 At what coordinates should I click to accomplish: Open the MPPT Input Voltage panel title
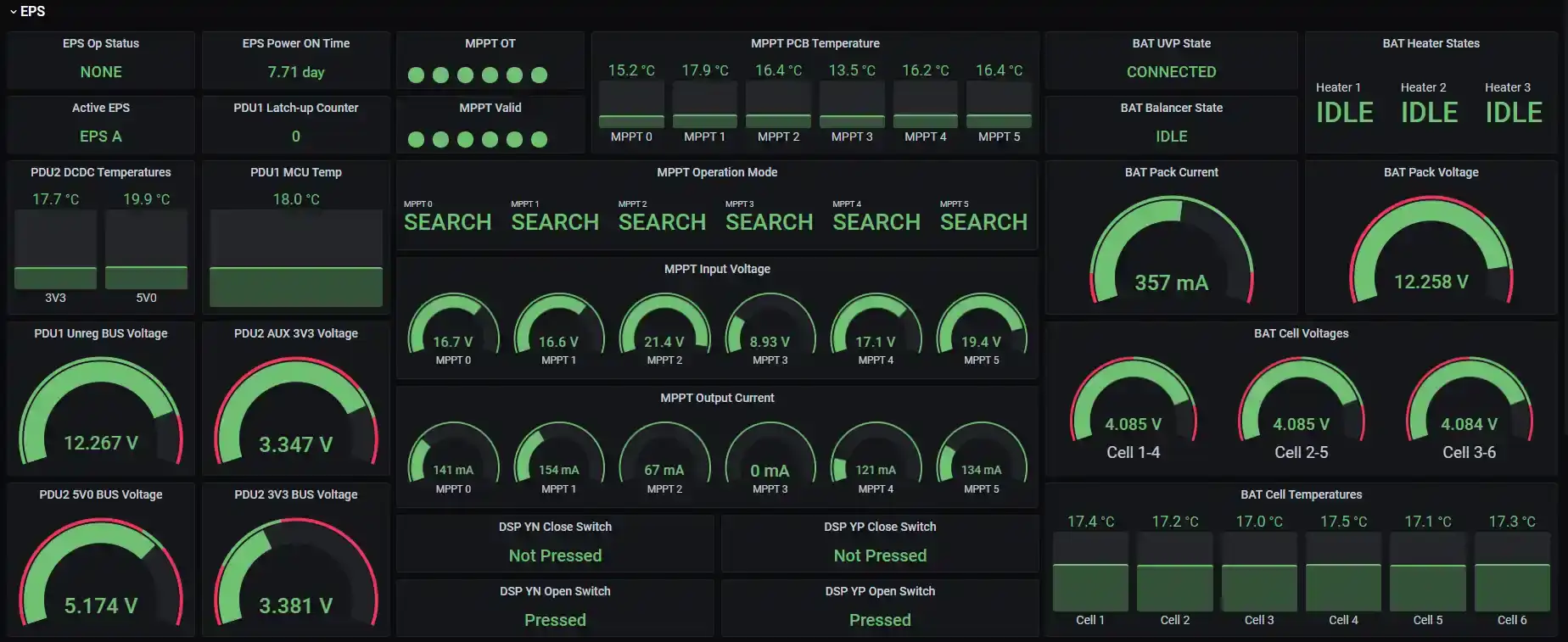point(717,269)
